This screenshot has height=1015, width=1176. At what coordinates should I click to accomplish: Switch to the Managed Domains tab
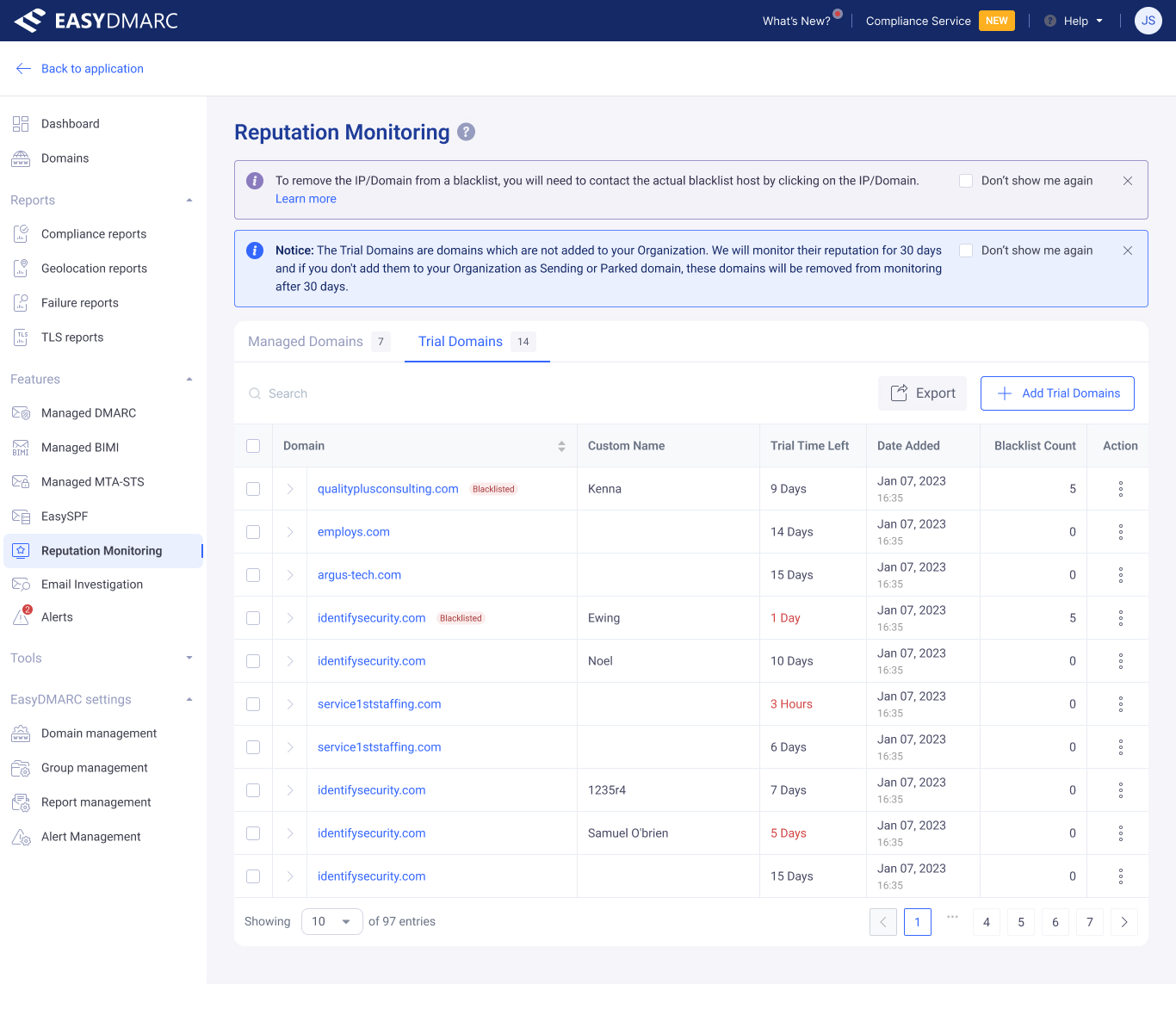point(319,342)
